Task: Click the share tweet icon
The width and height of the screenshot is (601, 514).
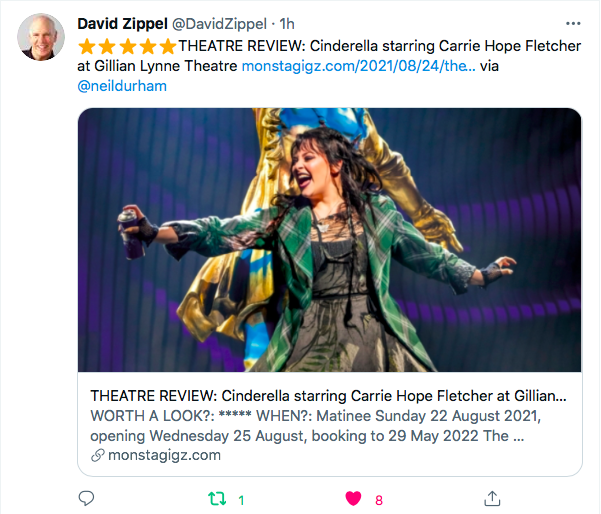Action: pos(491,498)
